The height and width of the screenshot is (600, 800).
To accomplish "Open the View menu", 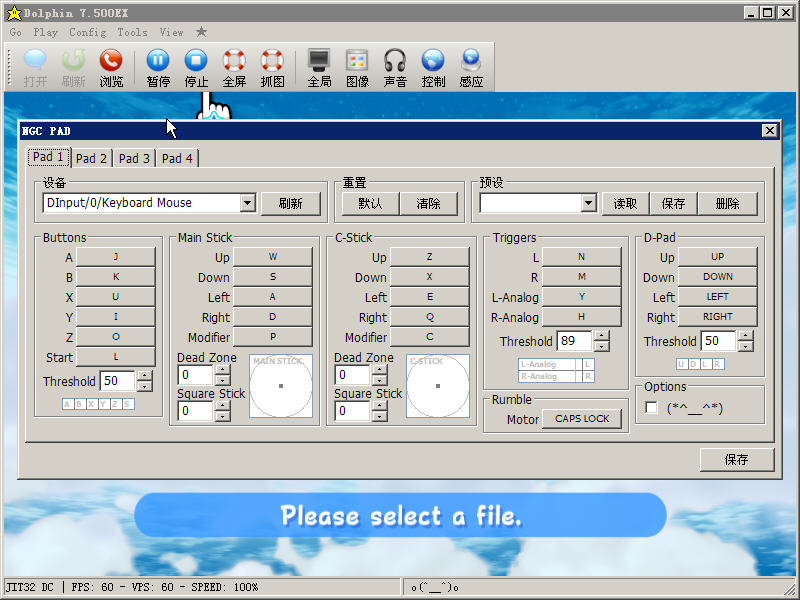I will click(x=171, y=32).
